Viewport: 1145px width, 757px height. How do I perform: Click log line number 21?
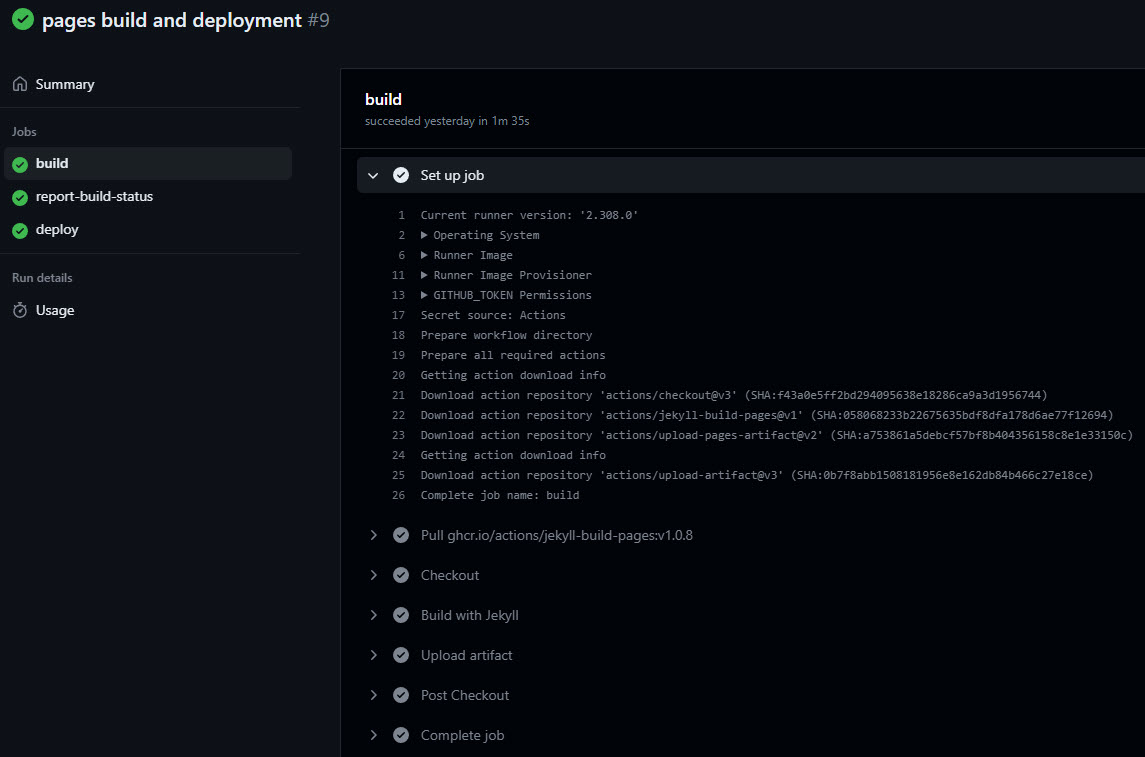[x=398, y=395]
